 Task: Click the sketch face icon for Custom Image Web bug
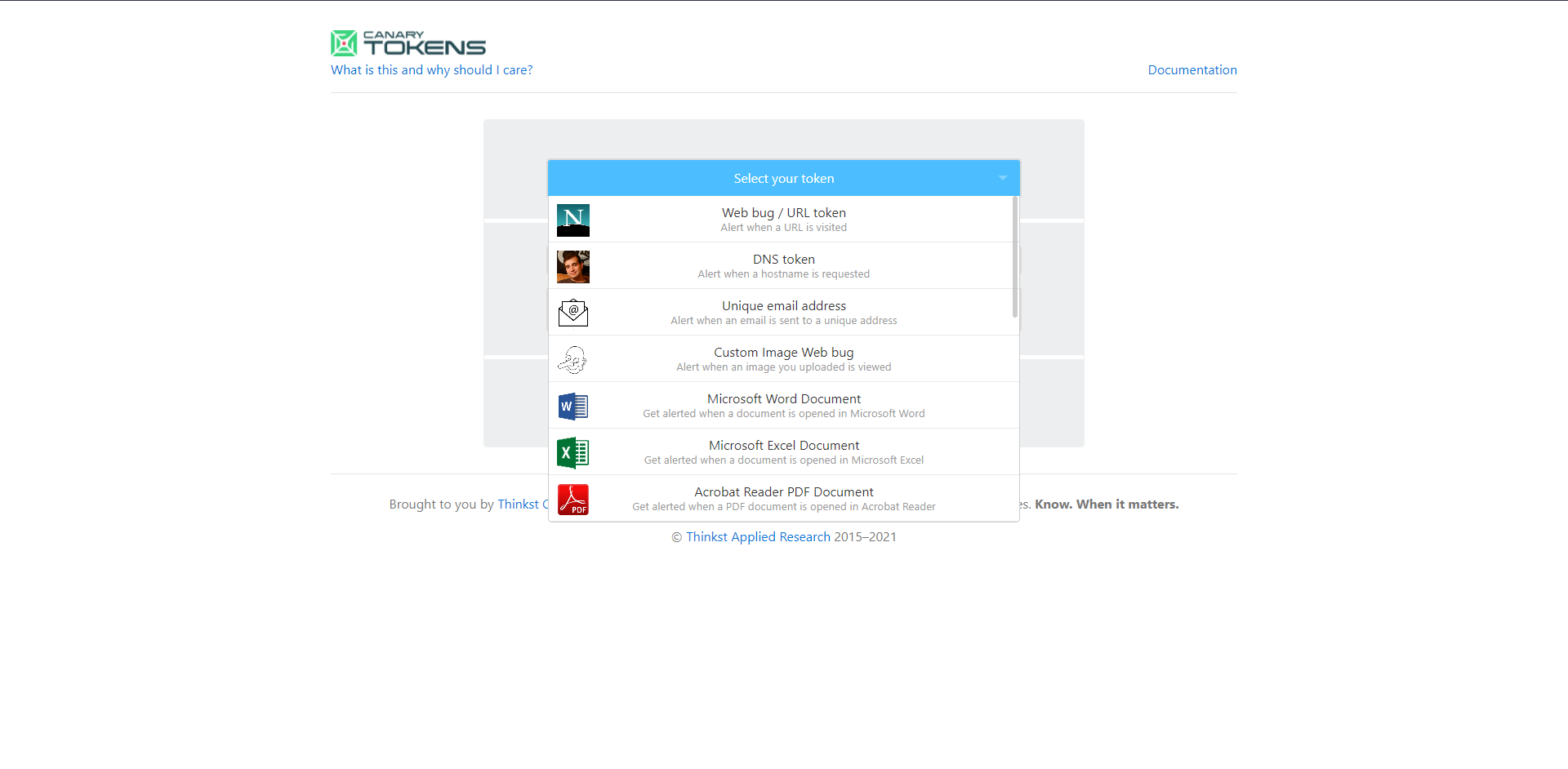point(573,360)
